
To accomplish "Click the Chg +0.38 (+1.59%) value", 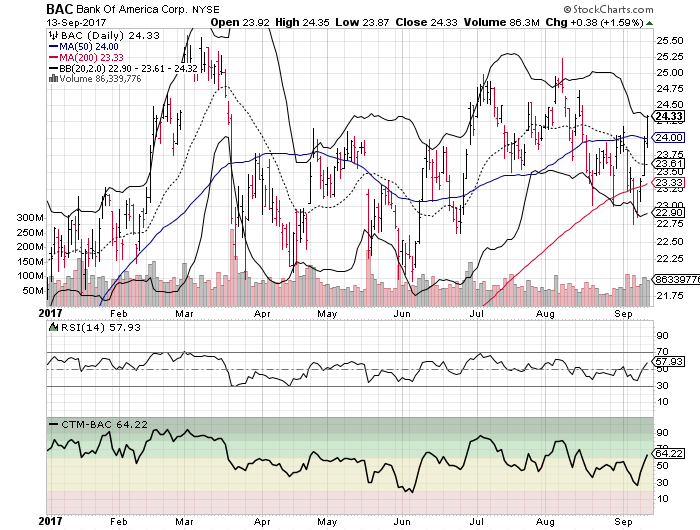I will tap(595, 22).
